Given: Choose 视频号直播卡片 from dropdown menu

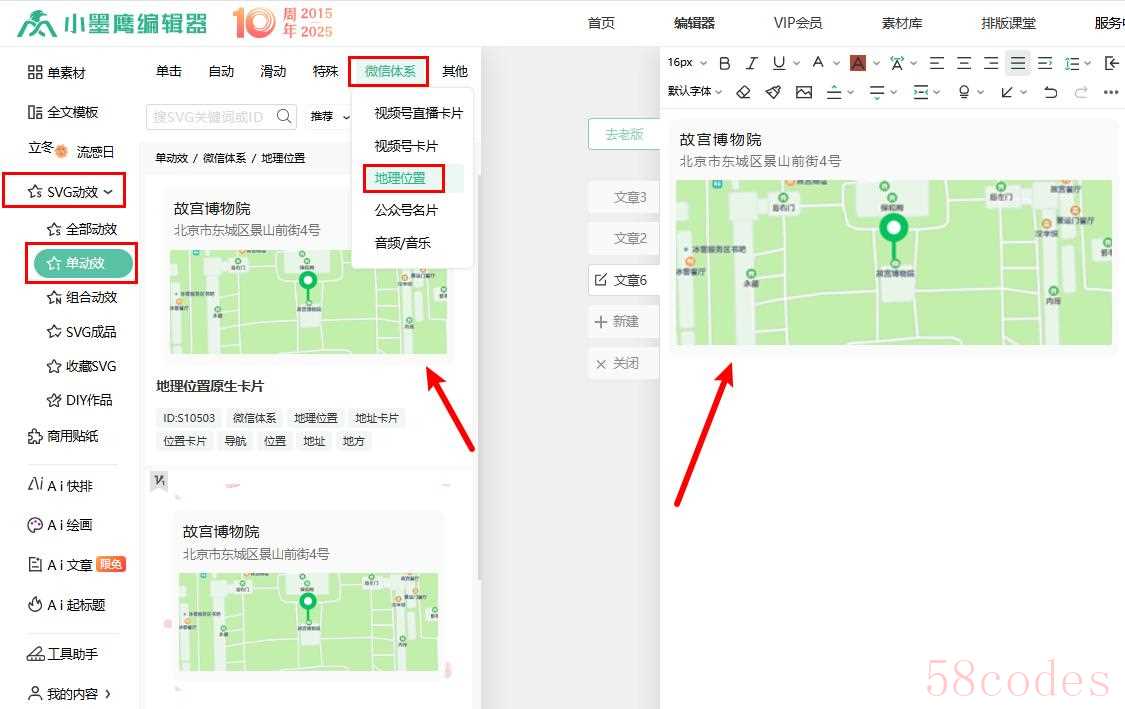Looking at the screenshot, I should (418, 113).
